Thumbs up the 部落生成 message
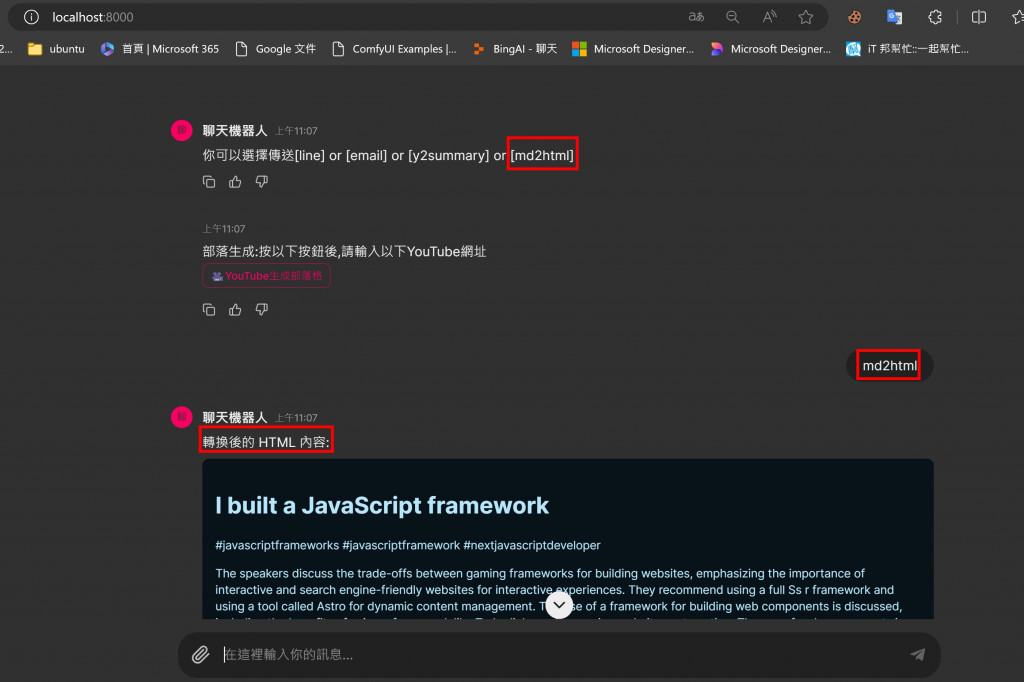Viewport: 1024px width, 682px height. click(x=235, y=310)
